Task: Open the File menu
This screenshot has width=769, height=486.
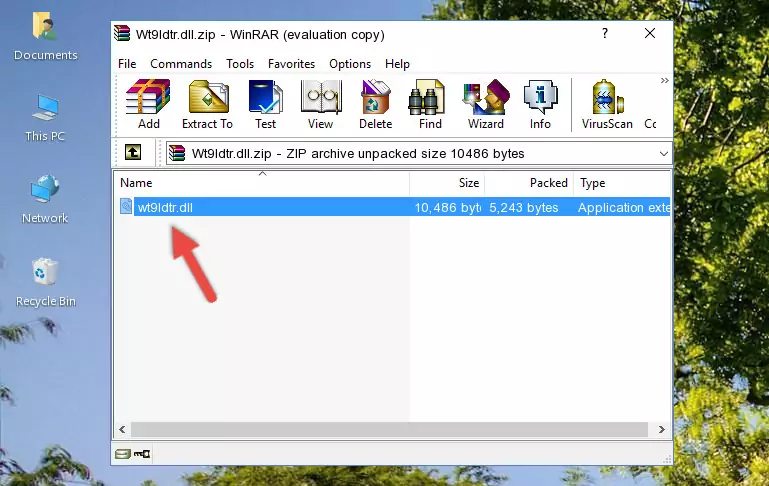Action: 127,64
